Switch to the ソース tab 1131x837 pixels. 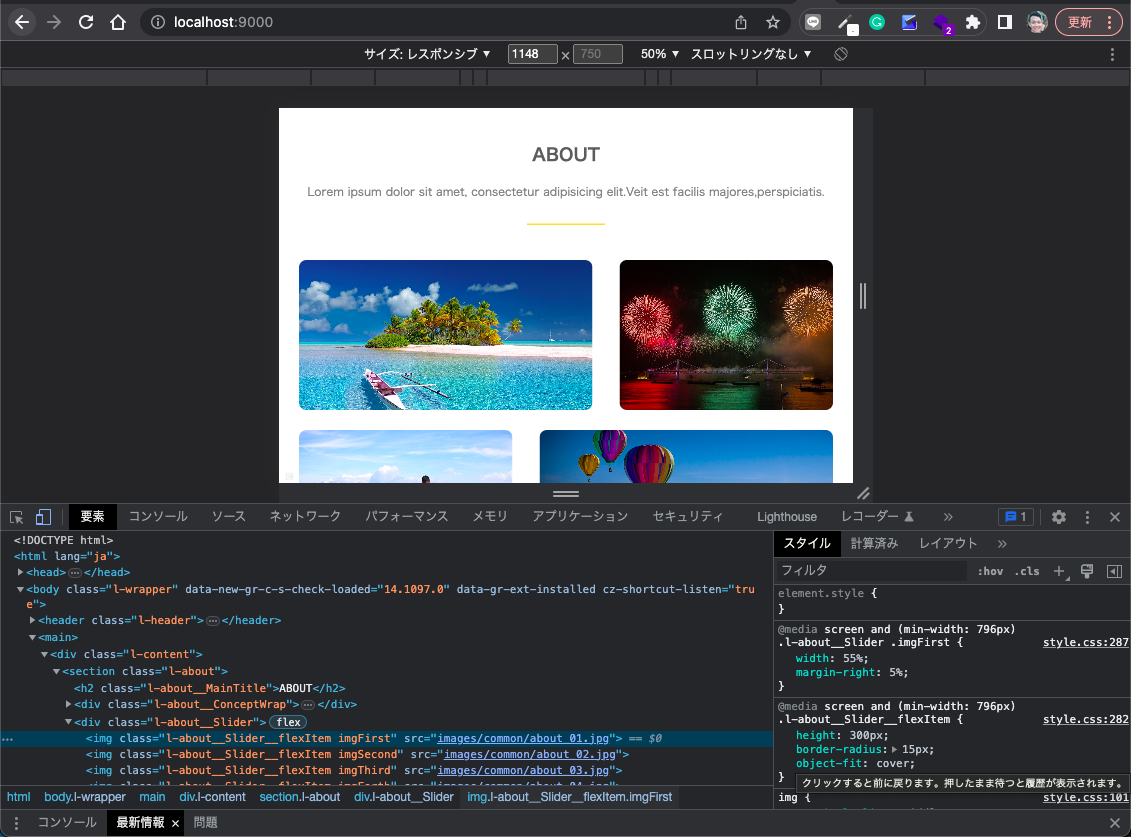[229, 517]
